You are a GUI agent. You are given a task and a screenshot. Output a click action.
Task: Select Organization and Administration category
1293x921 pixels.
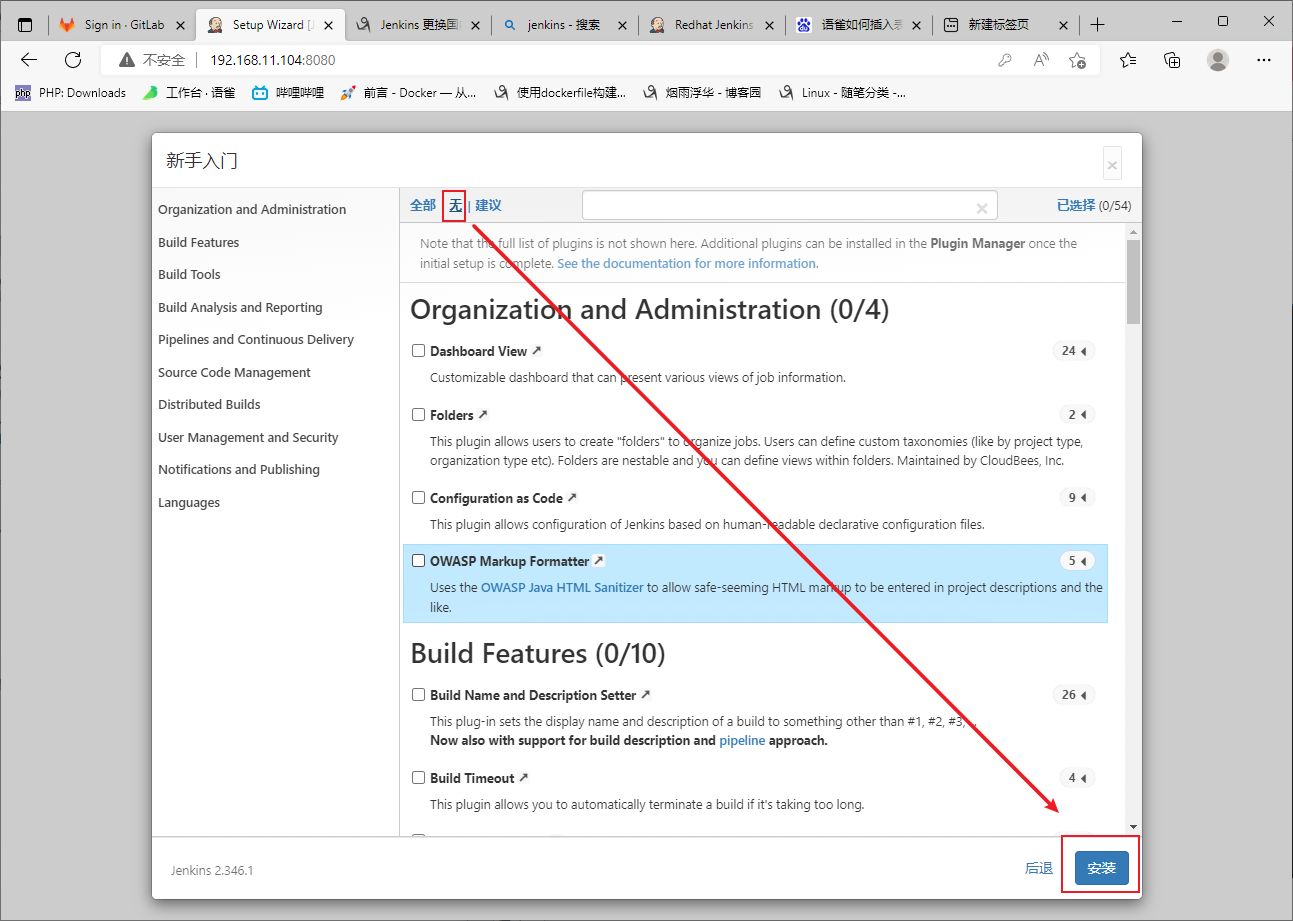[x=252, y=209]
